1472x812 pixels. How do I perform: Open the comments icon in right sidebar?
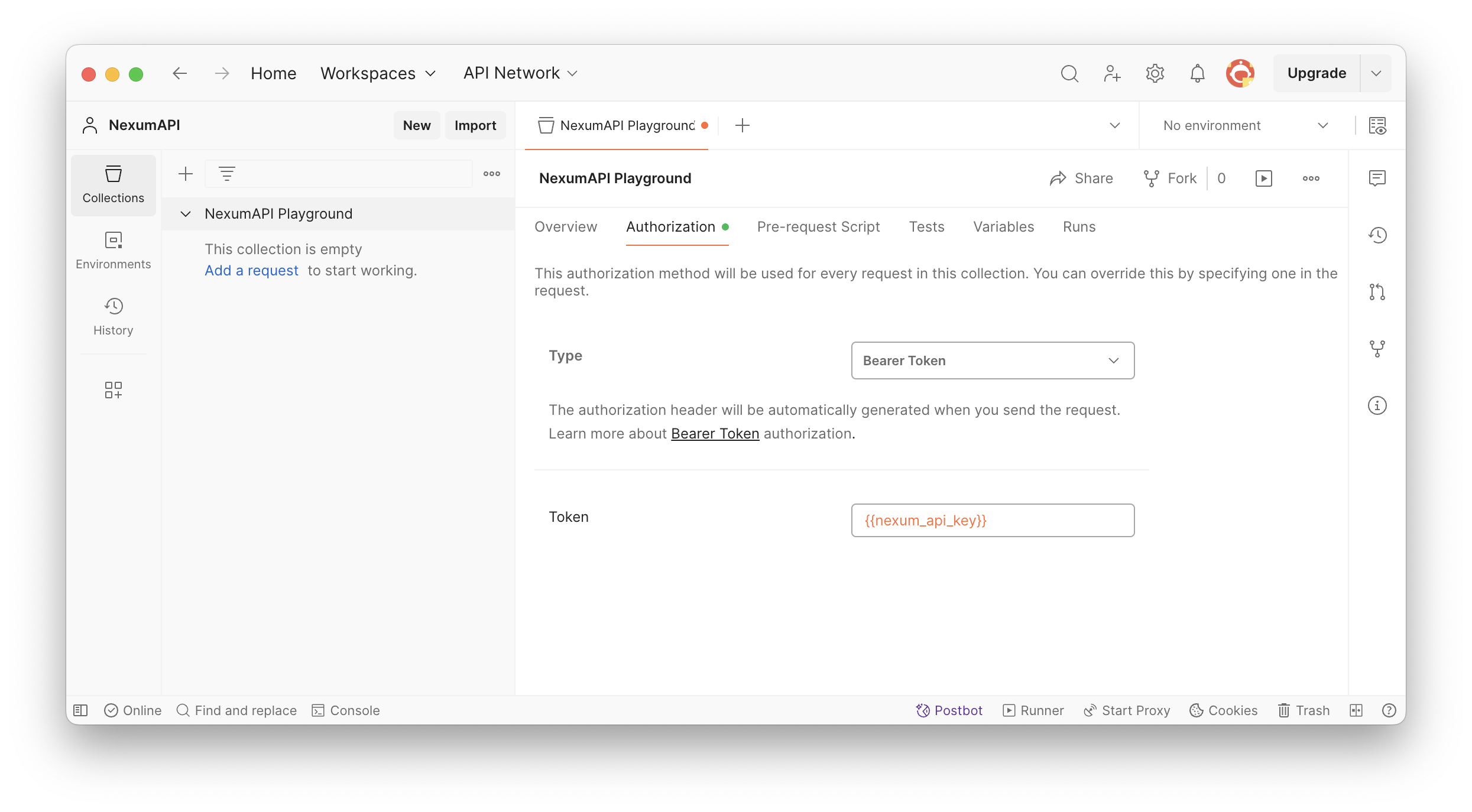click(x=1377, y=178)
